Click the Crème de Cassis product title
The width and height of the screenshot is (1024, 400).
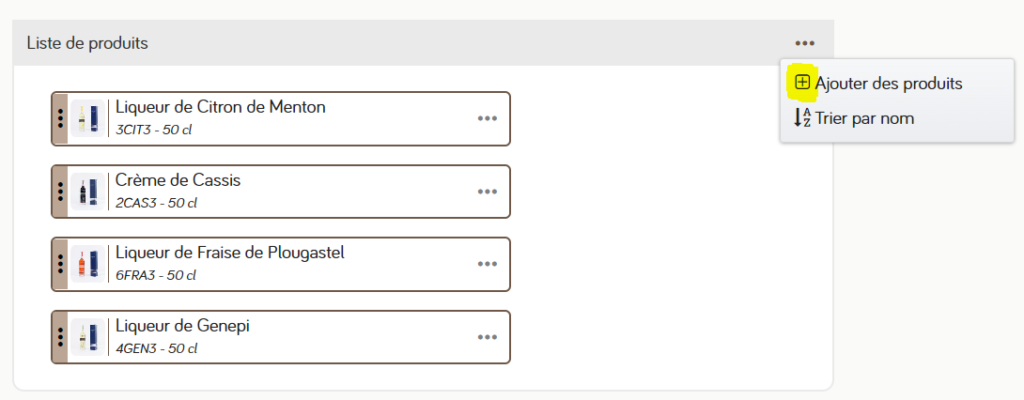(x=178, y=180)
